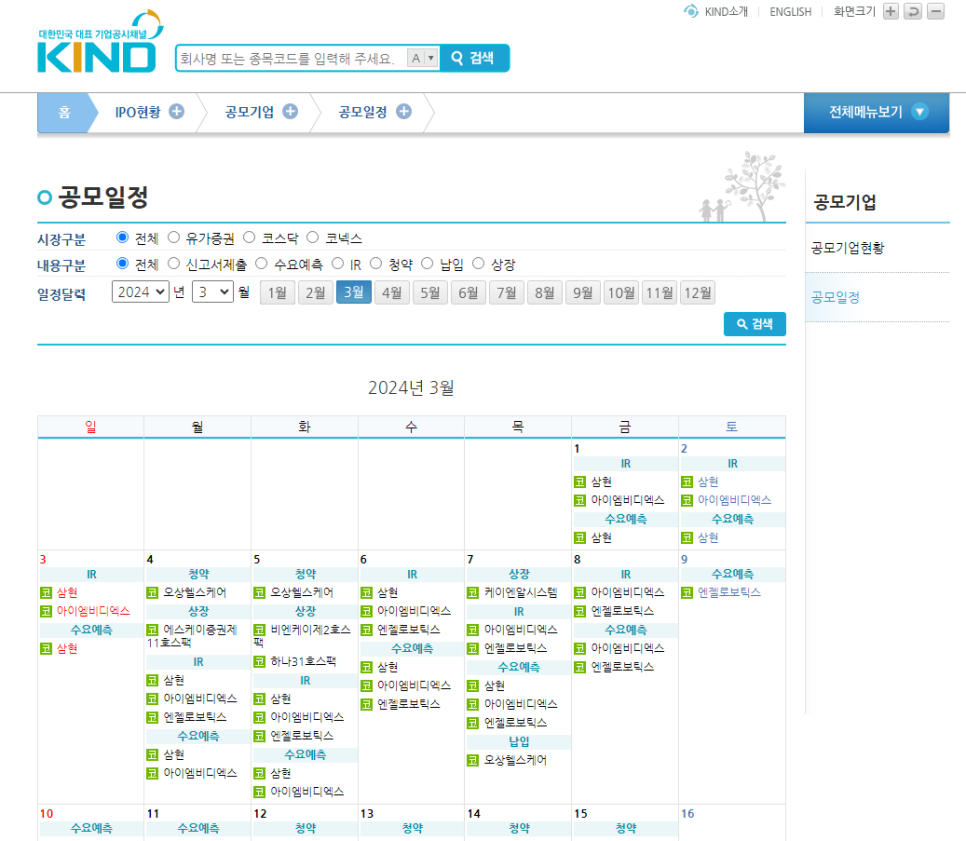966x841 pixels.
Task: Open 공모일정 in sidebar
Action: tap(835, 298)
